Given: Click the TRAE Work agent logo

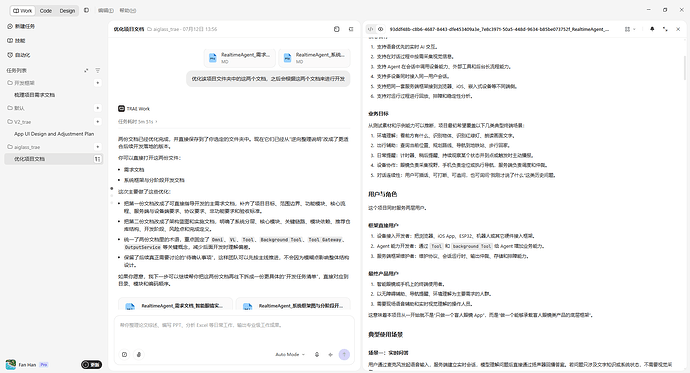Looking at the screenshot, I should coord(121,108).
